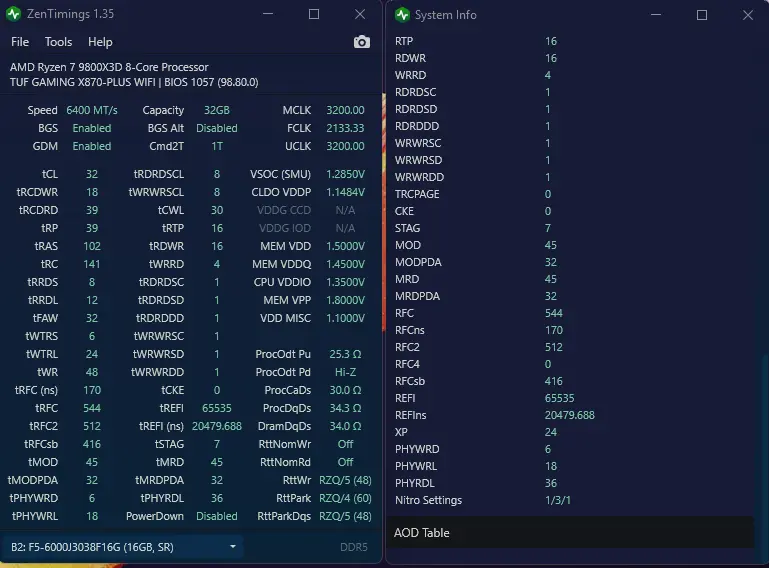This screenshot has width=769, height=568.
Task: Click the UCLK 3200.00 value
Action: tap(345, 146)
